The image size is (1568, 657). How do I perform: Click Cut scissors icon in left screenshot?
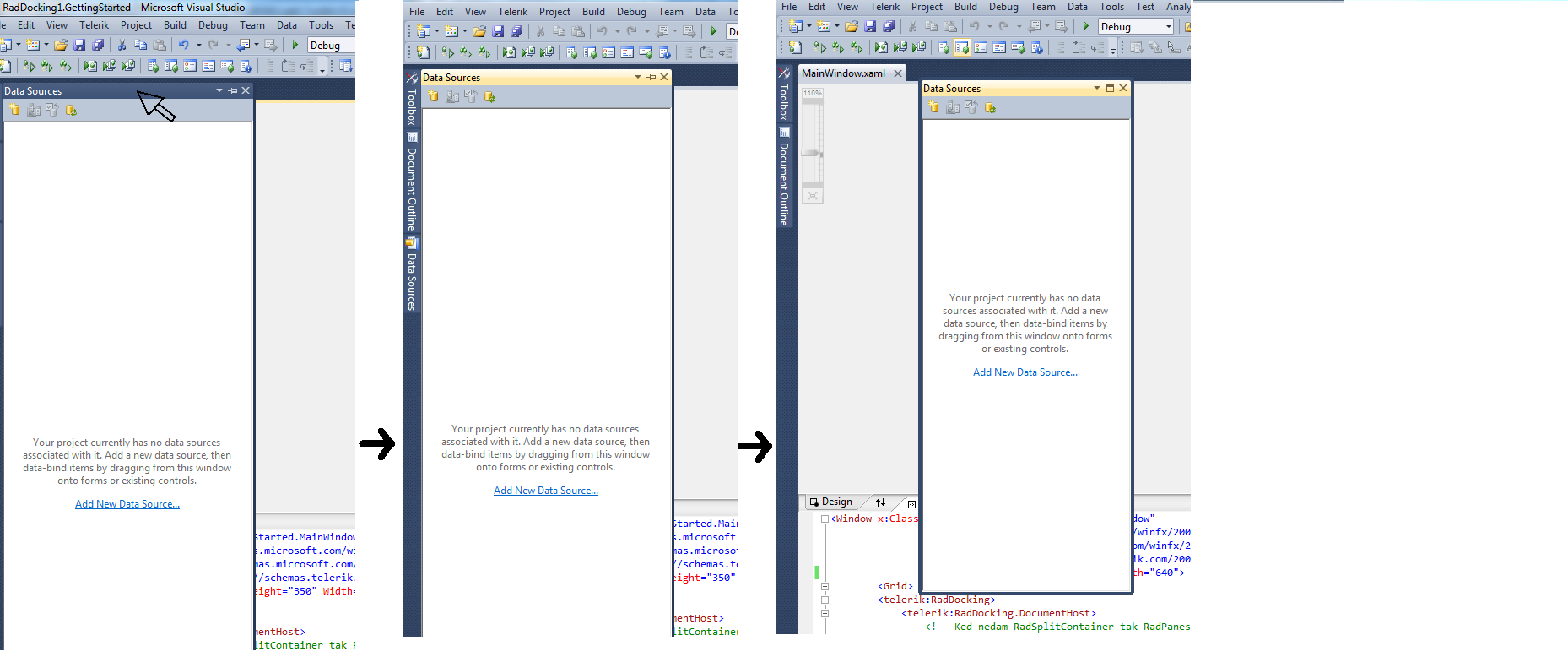pos(122,45)
